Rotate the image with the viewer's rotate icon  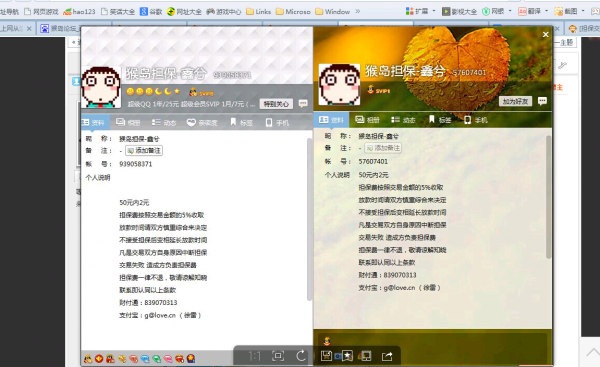click(x=301, y=356)
